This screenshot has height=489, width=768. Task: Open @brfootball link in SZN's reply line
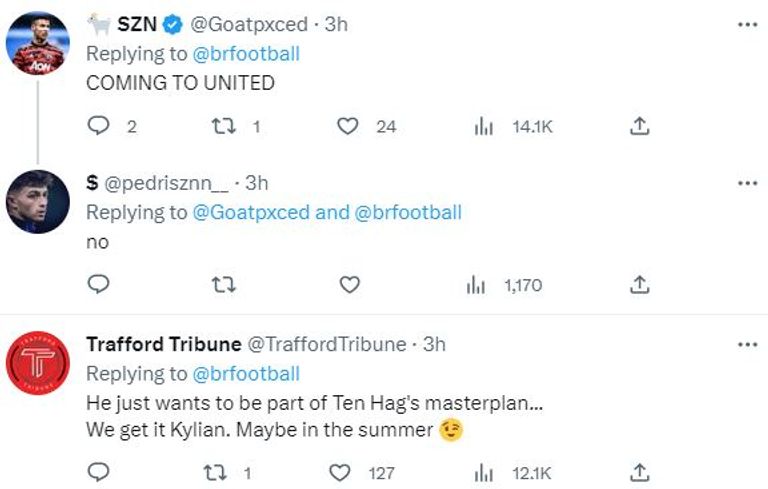click(x=245, y=53)
